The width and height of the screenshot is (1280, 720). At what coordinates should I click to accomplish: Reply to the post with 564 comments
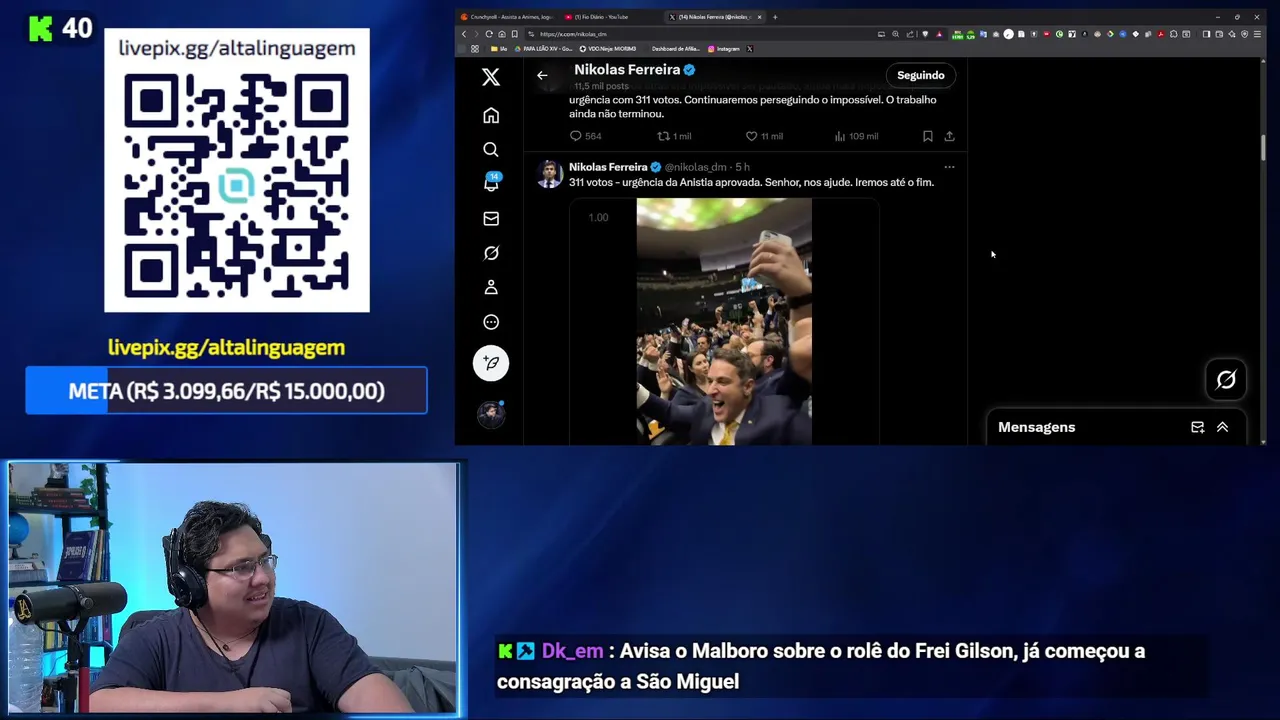tap(585, 136)
